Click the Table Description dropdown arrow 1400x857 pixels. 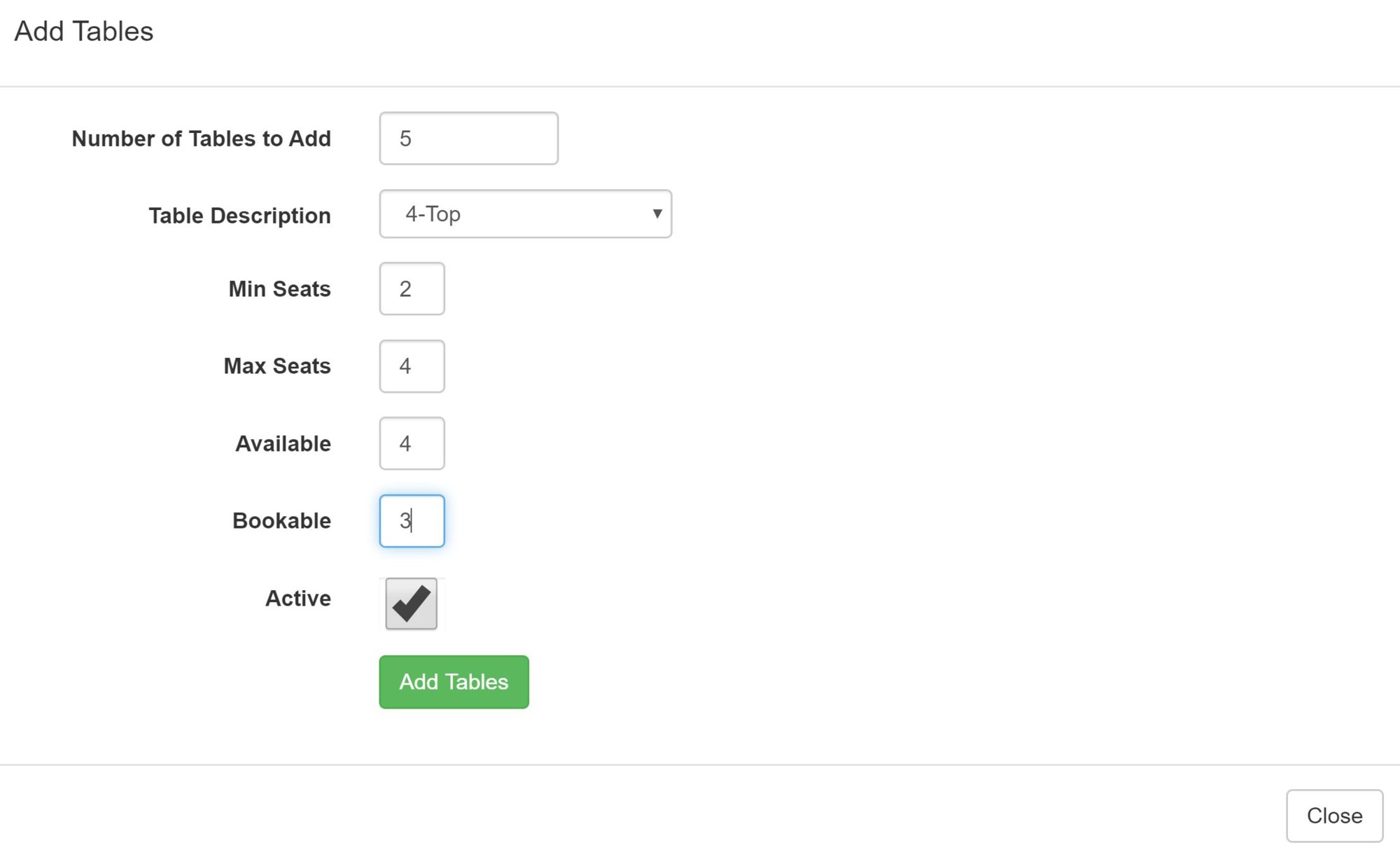coord(657,214)
